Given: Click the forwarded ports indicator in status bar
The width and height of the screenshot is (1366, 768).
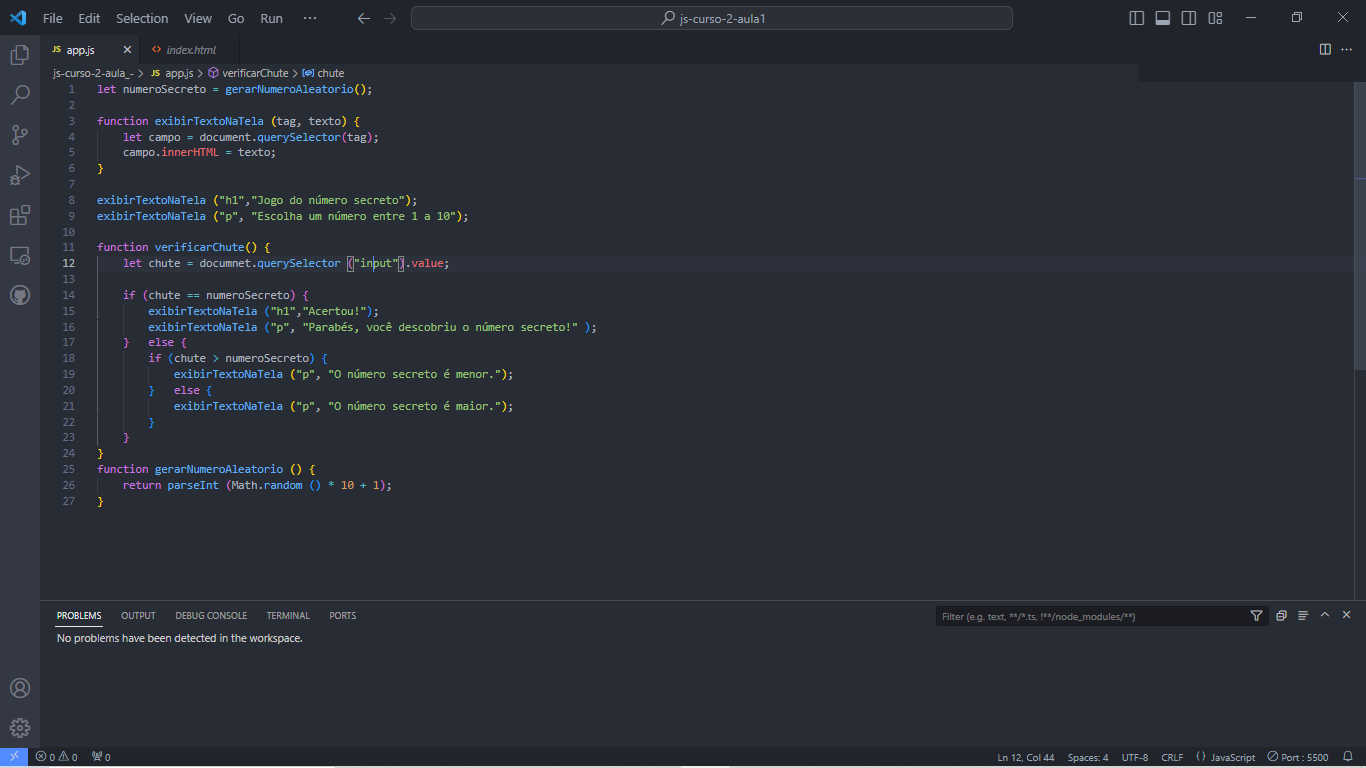Looking at the screenshot, I should (x=101, y=757).
